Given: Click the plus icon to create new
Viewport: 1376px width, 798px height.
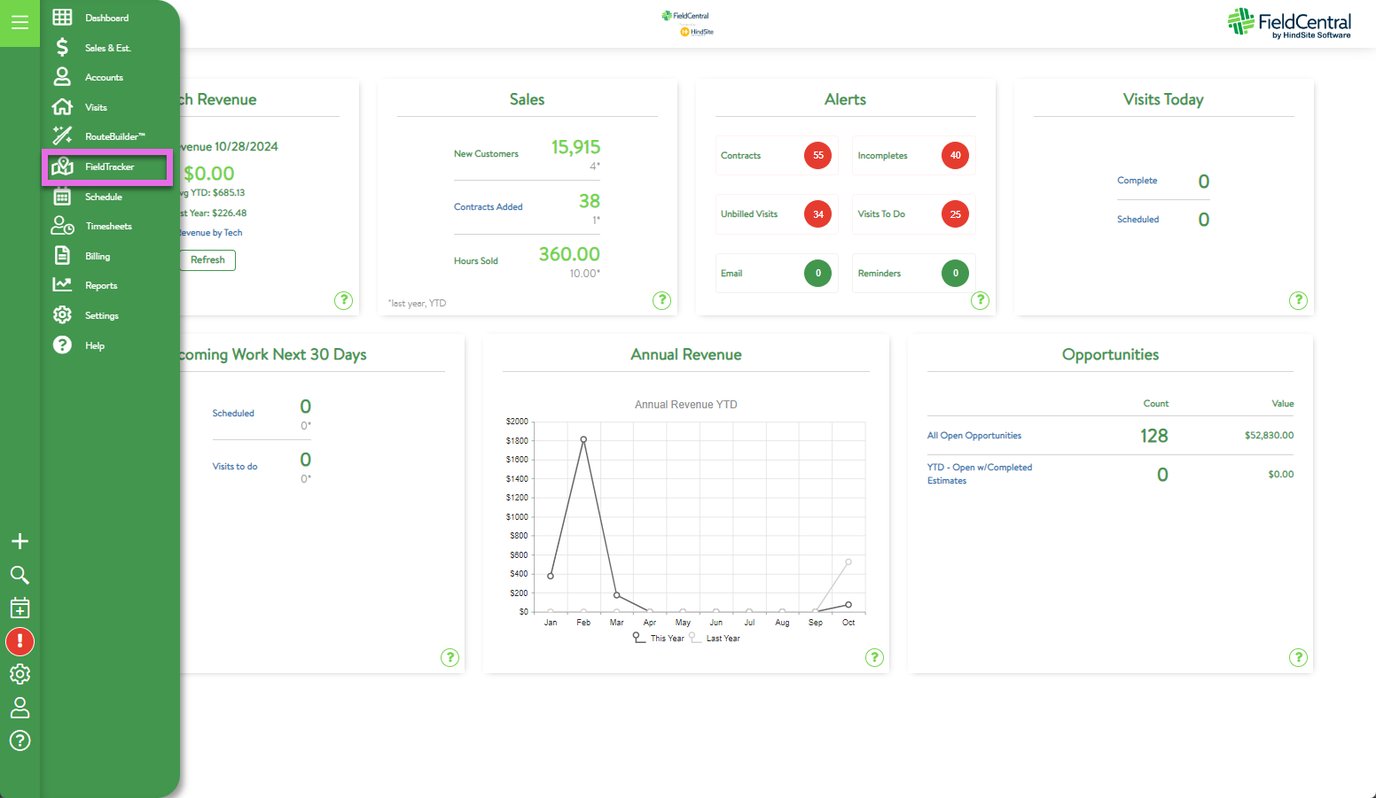Looking at the screenshot, I should pos(20,540).
